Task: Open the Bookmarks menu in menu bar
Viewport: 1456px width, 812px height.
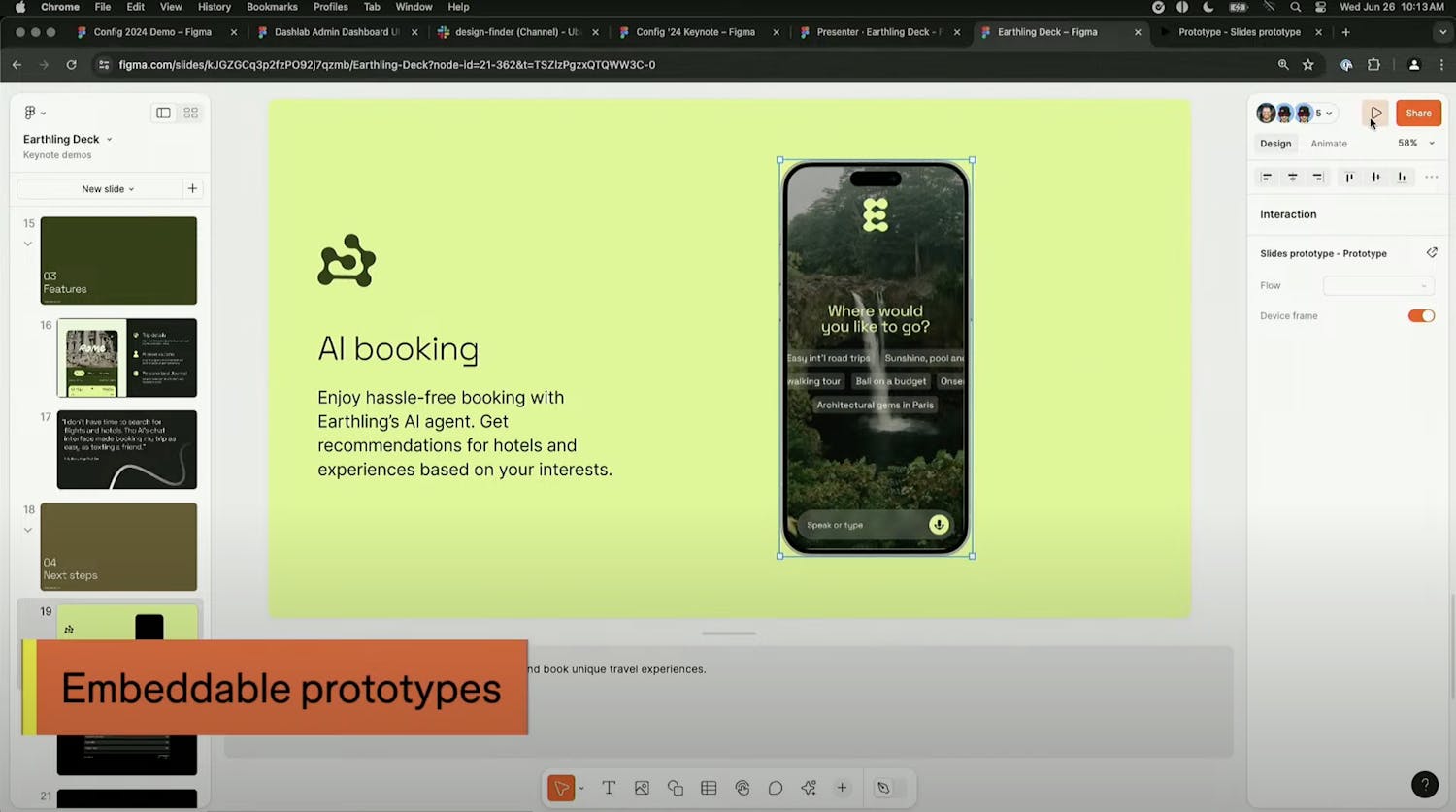Action: coord(272,7)
